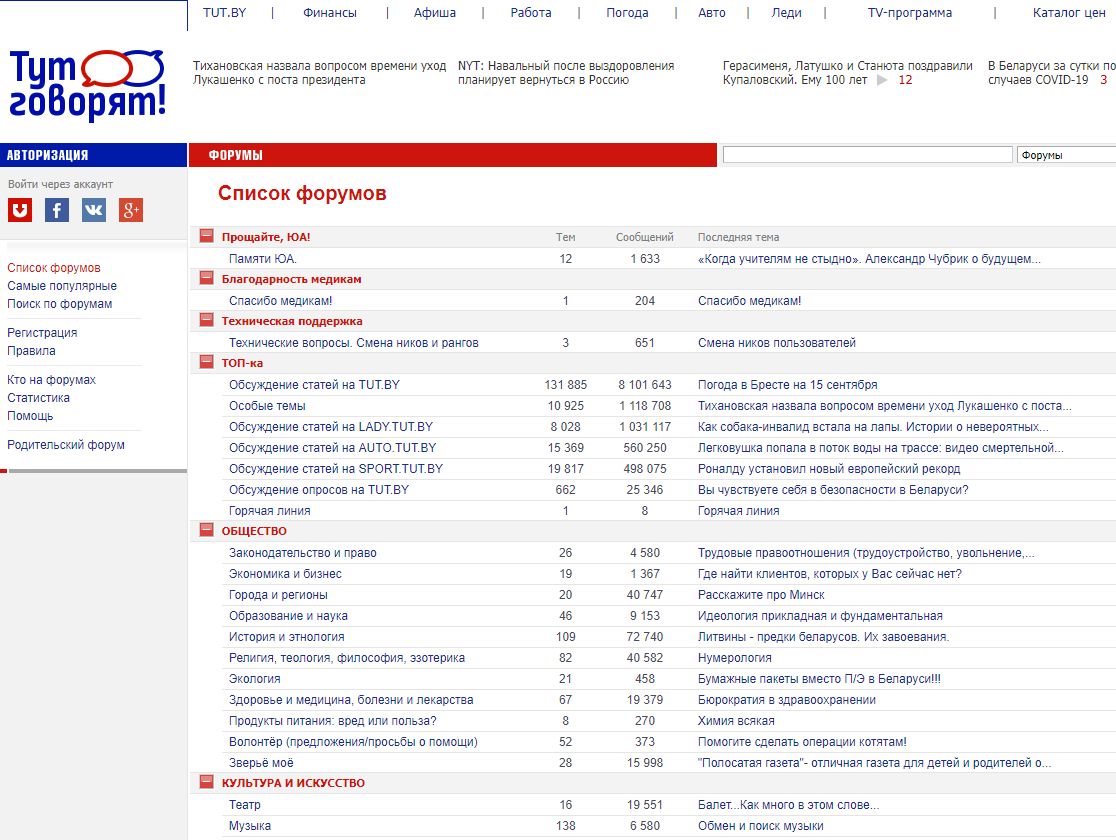Image resolution: width=1116 pixels, height=840 pixels.
Task: Open the 'Форумы' search scope dropdown
Action: click(1066, 154)
